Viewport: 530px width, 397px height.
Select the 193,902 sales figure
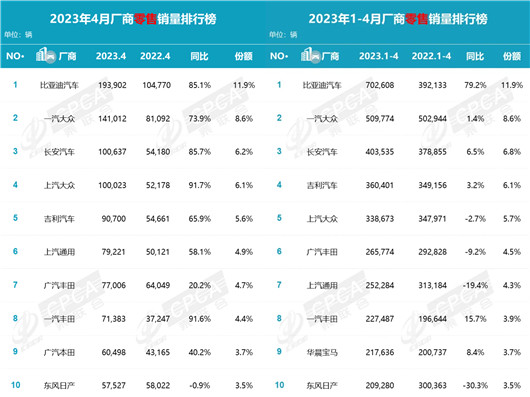pos(112,85)
